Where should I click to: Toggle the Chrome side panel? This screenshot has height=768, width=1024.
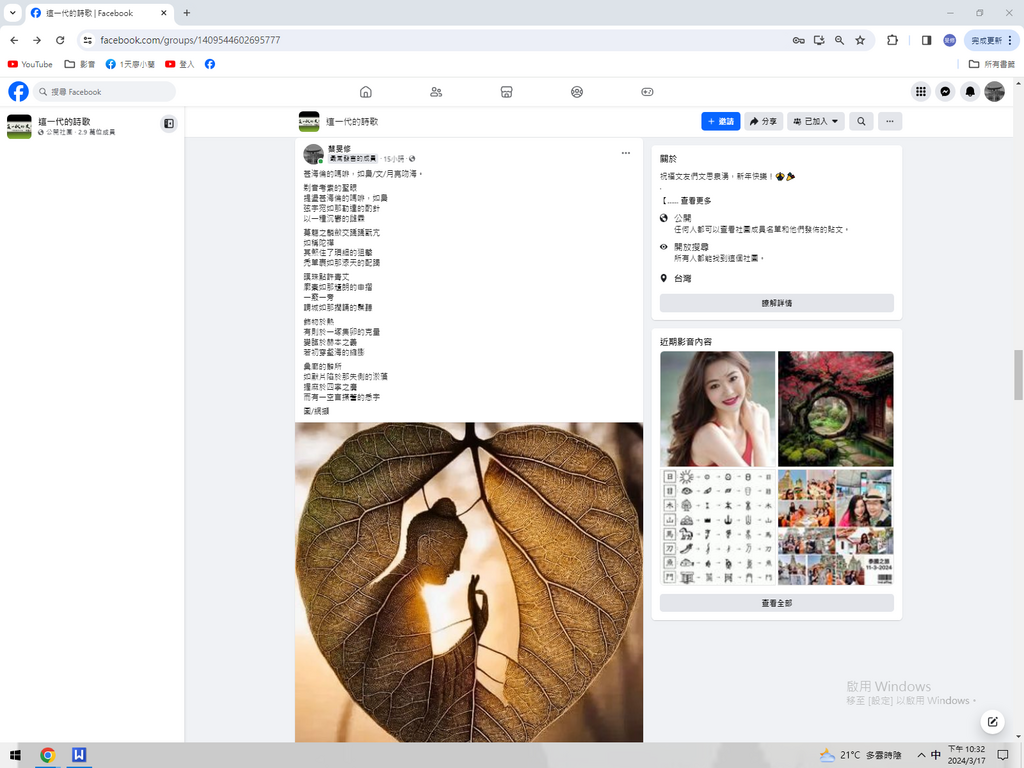(926, 40)
